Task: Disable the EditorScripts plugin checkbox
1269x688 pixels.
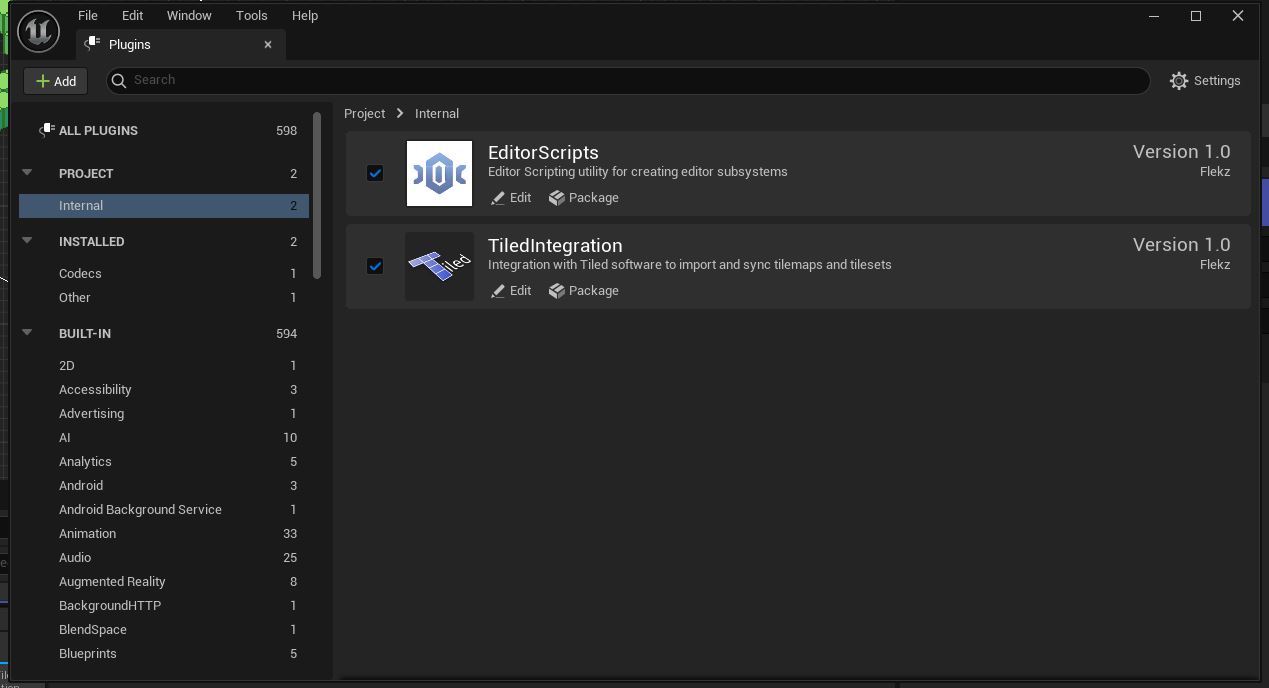Action: (375, 173)
